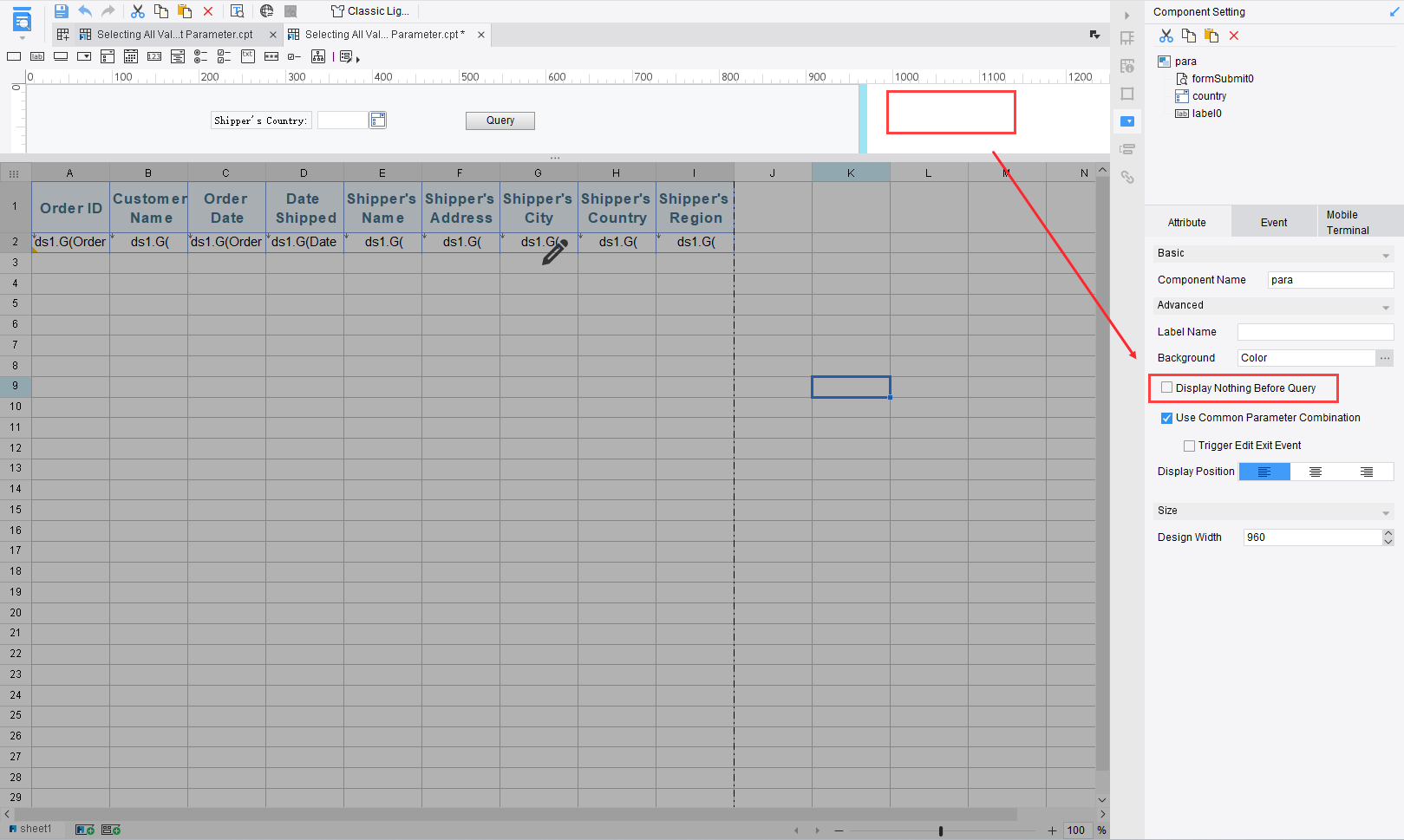Disable Use Common Parameter Combination

(1166, 418)
